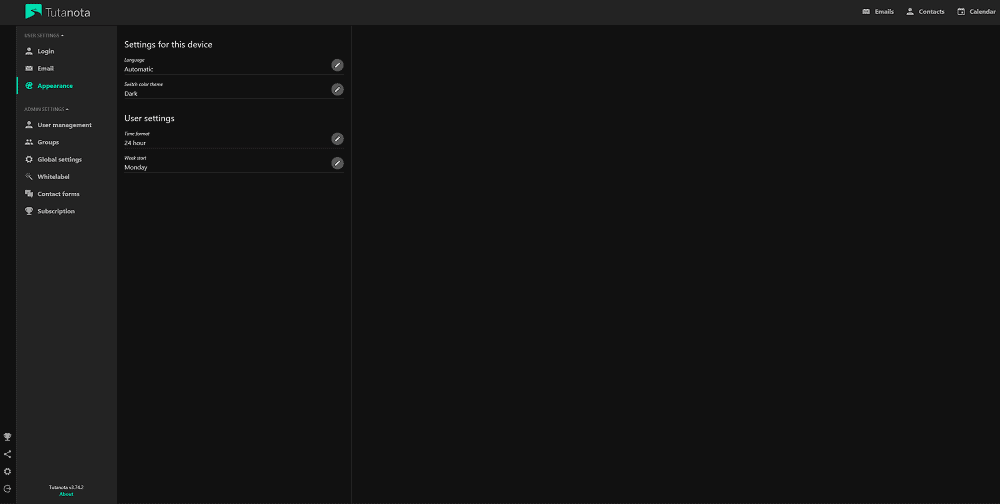1000x504 pixels.
Task: Edit the color theme with pencil icon
Action: click(x=337, y=89)
